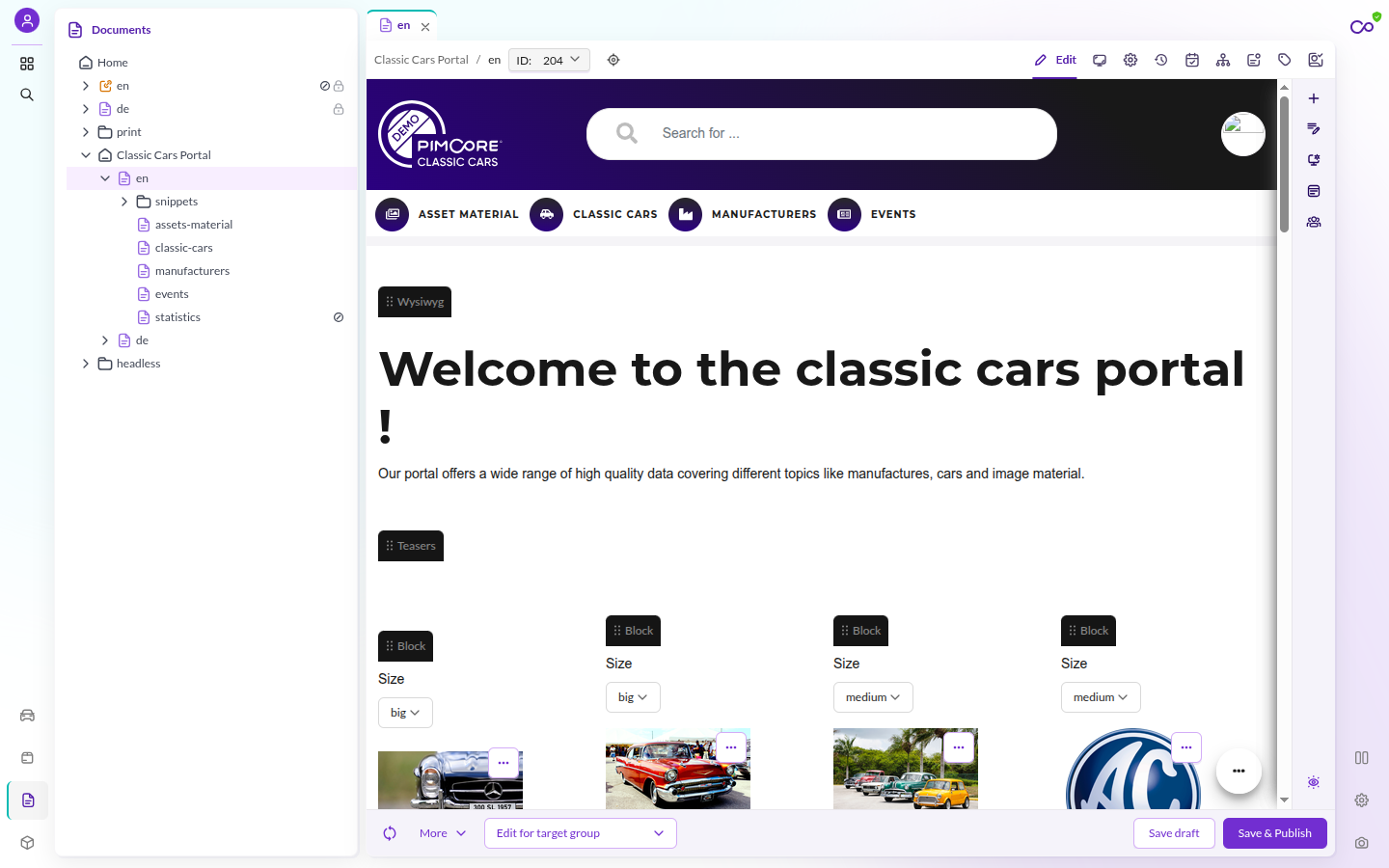The image size is (1389, 868).
Task: Open the second teaser's big size dropdown
Action: pyautogui.click(x=633, y=697)
